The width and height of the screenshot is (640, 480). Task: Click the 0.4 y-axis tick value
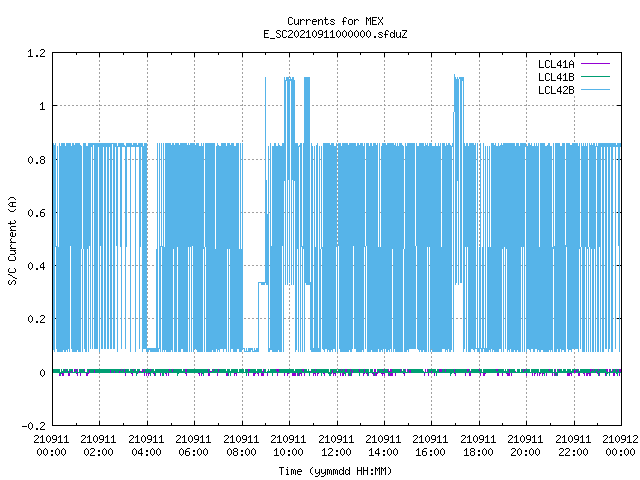click(36, 266)
